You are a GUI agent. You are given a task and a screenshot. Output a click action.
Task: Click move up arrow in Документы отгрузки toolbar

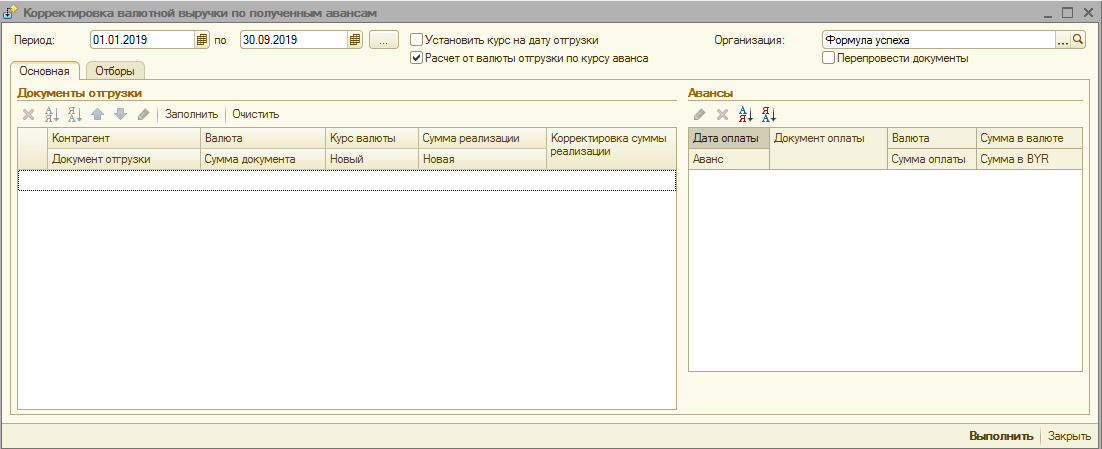97,114
